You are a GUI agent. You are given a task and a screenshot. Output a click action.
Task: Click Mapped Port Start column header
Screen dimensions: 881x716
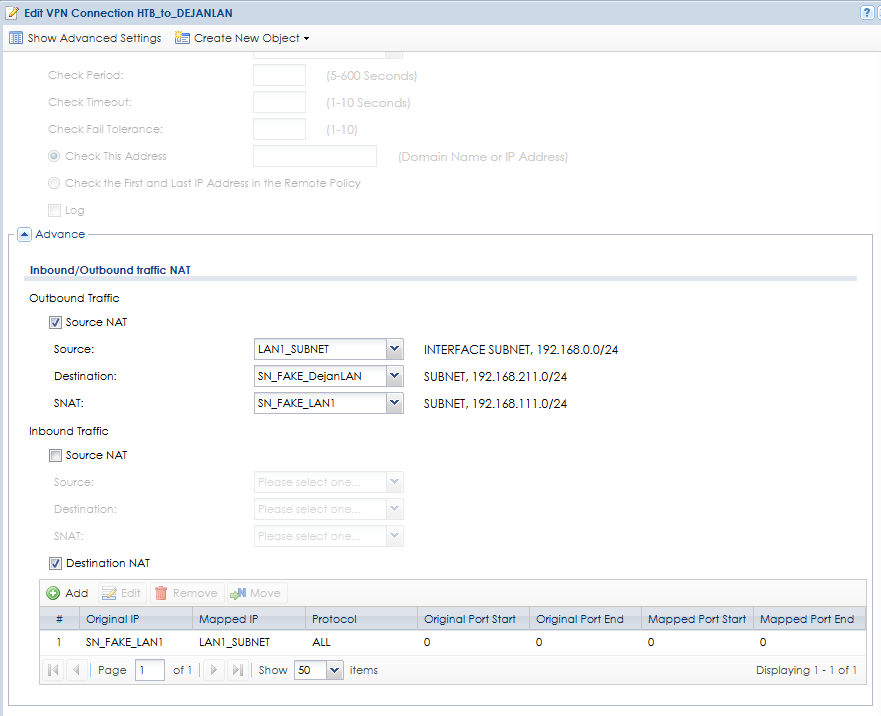(x=697, y=619)
